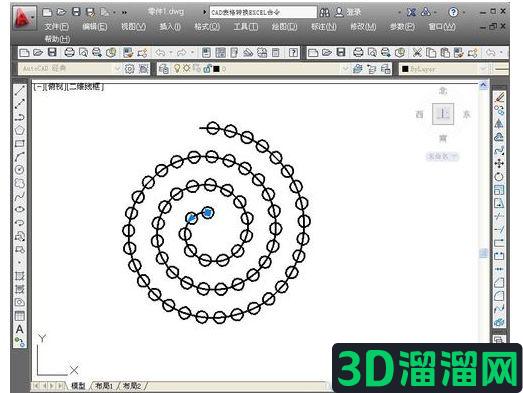Click the Paste clipboard icon
The height and width of the screenshot is (393, 523).
tap(445, 53)
